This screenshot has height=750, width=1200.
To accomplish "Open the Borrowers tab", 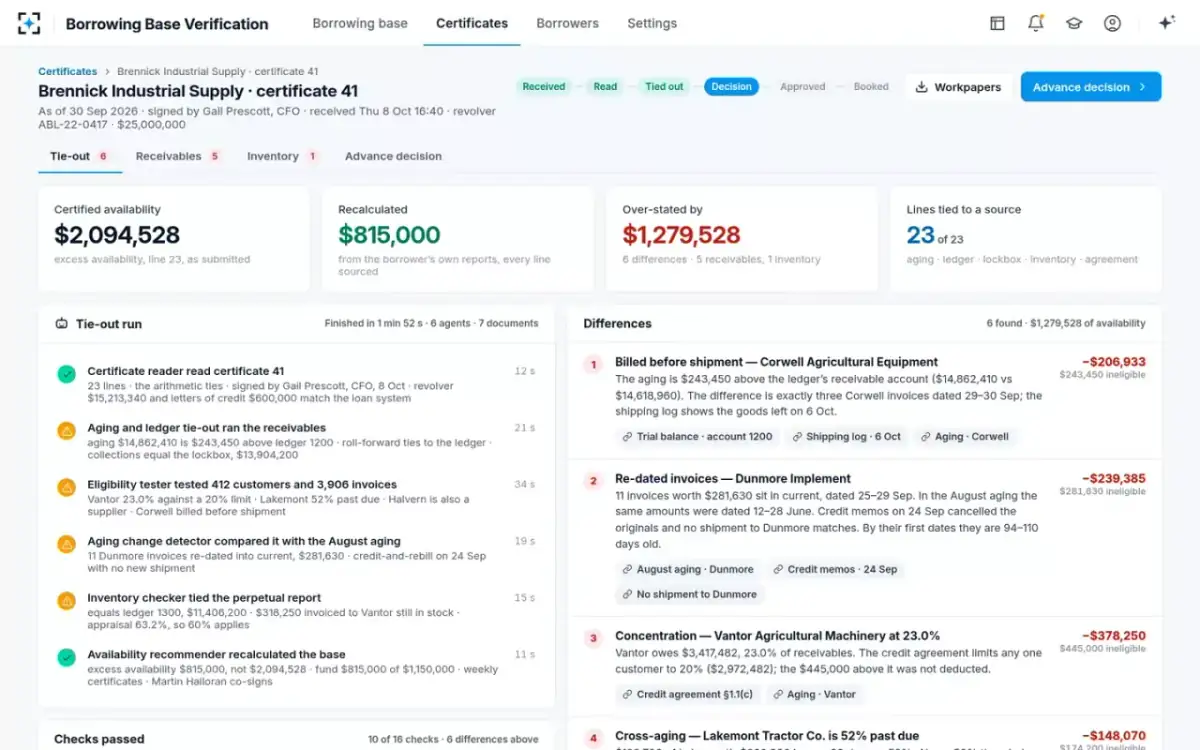I will (567, 23).
